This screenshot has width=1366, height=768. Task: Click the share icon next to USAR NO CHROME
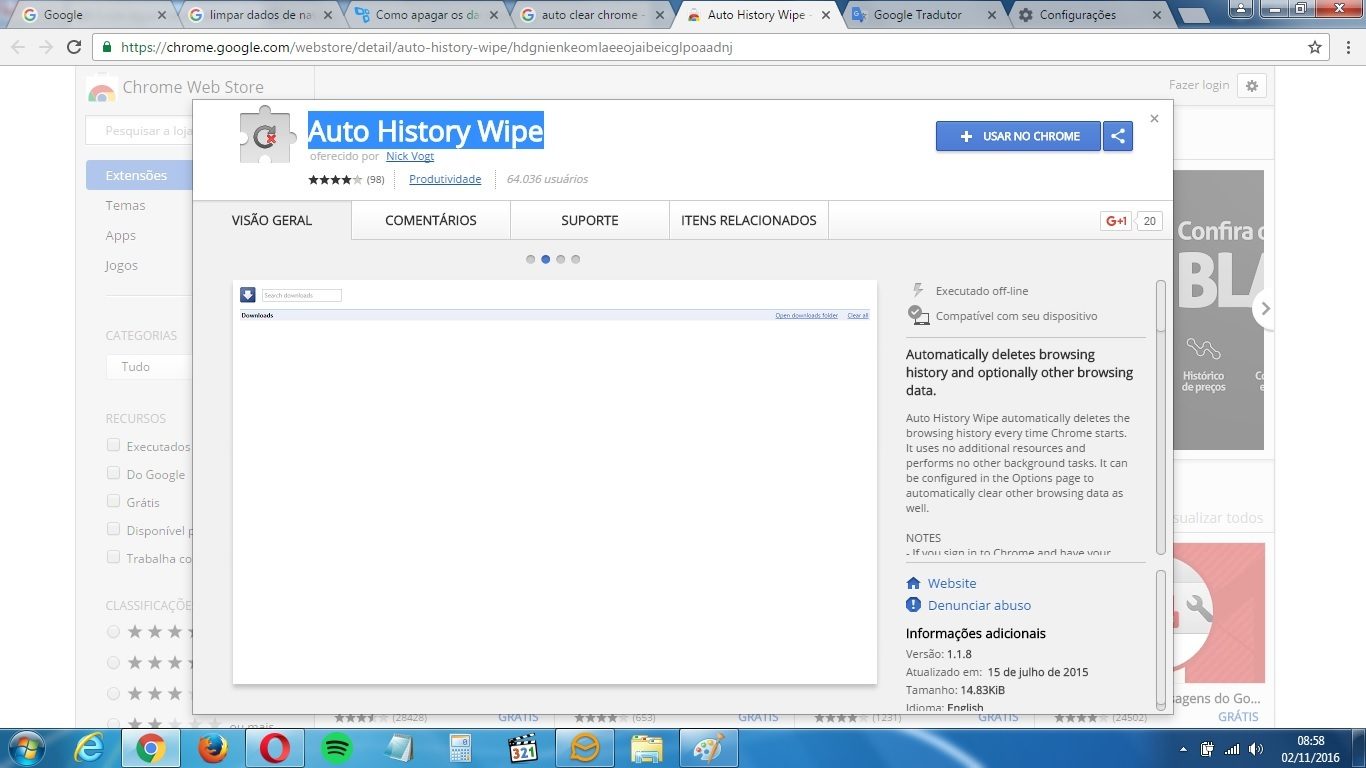coord(1118,136)
